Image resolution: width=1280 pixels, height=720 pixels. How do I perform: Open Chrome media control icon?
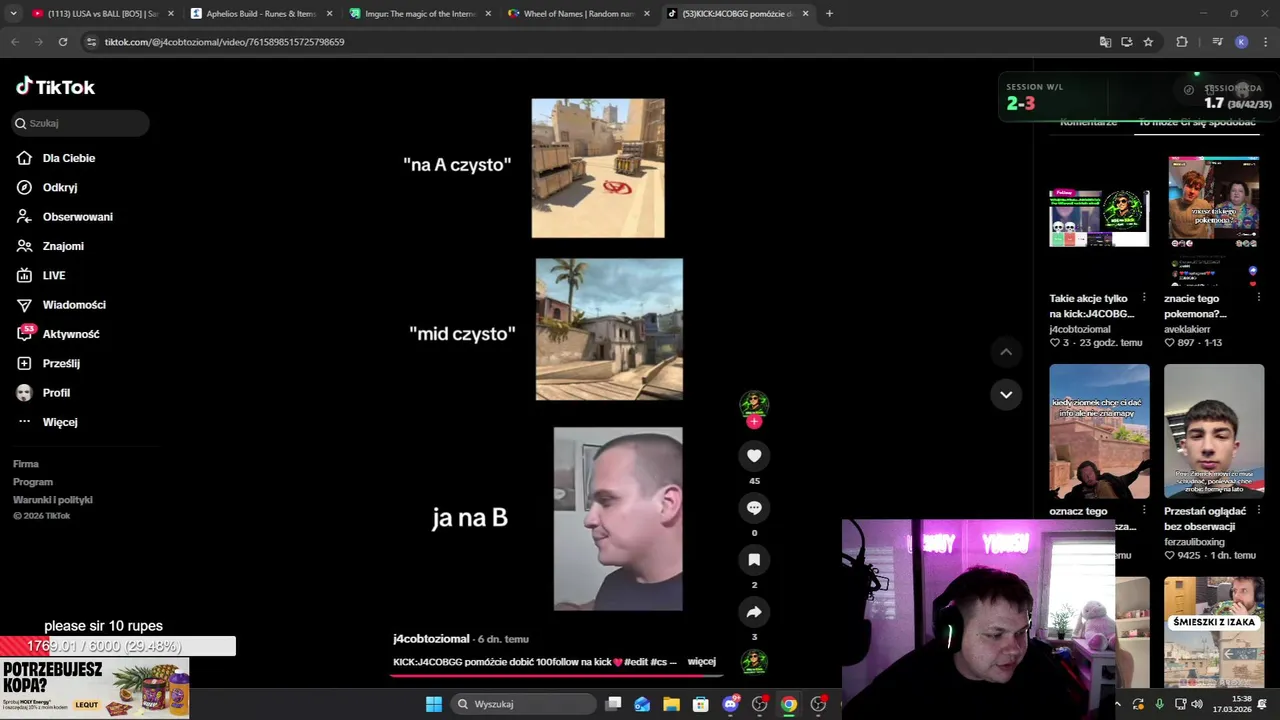(x=1217, y=42)
